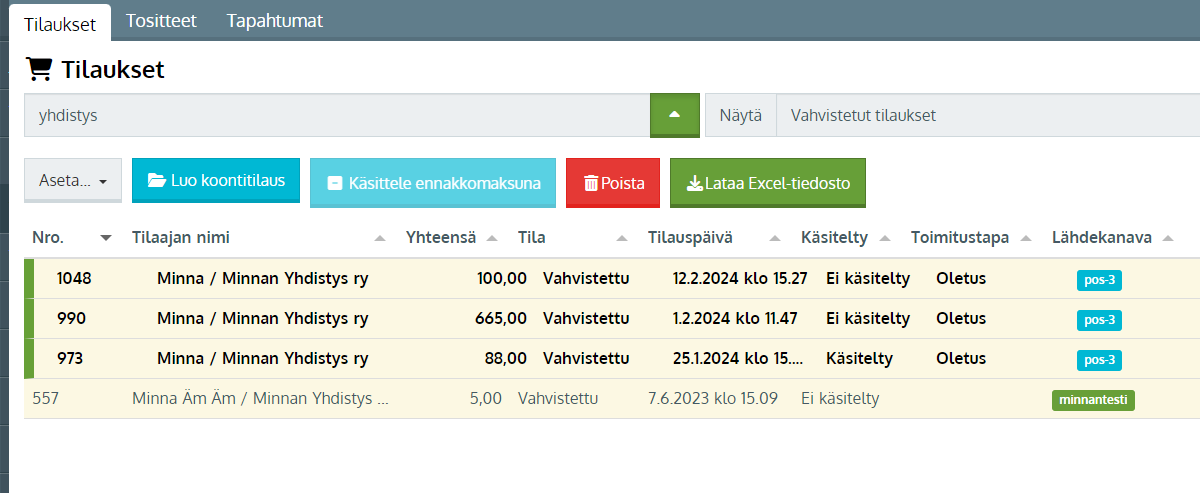The height and width of the screenshot is (493, 1200).
Task: Sort by Nro. column arrow
Action: [106, 238]
